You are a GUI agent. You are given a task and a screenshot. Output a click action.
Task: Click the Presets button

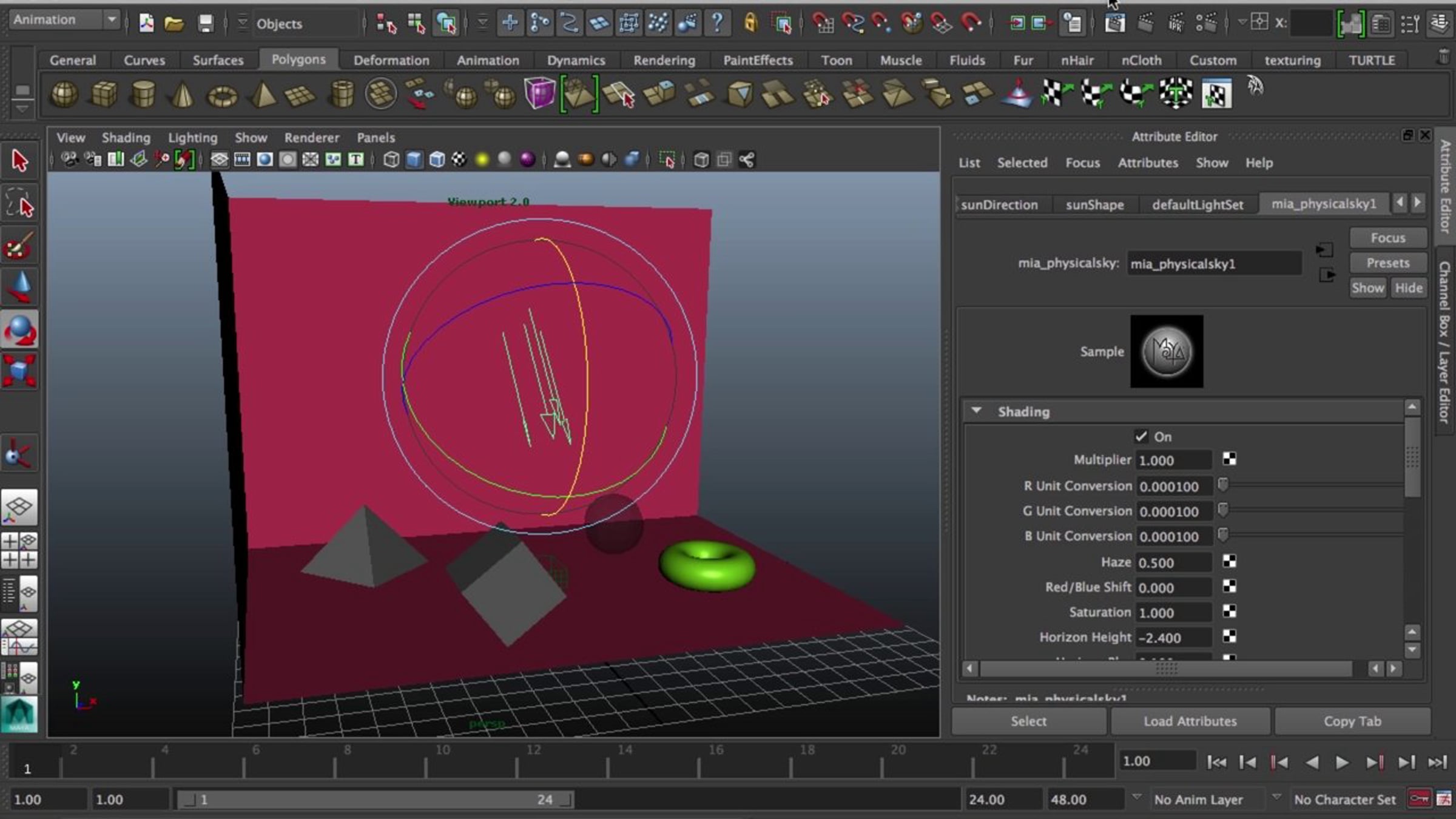tap(1387, 263)
